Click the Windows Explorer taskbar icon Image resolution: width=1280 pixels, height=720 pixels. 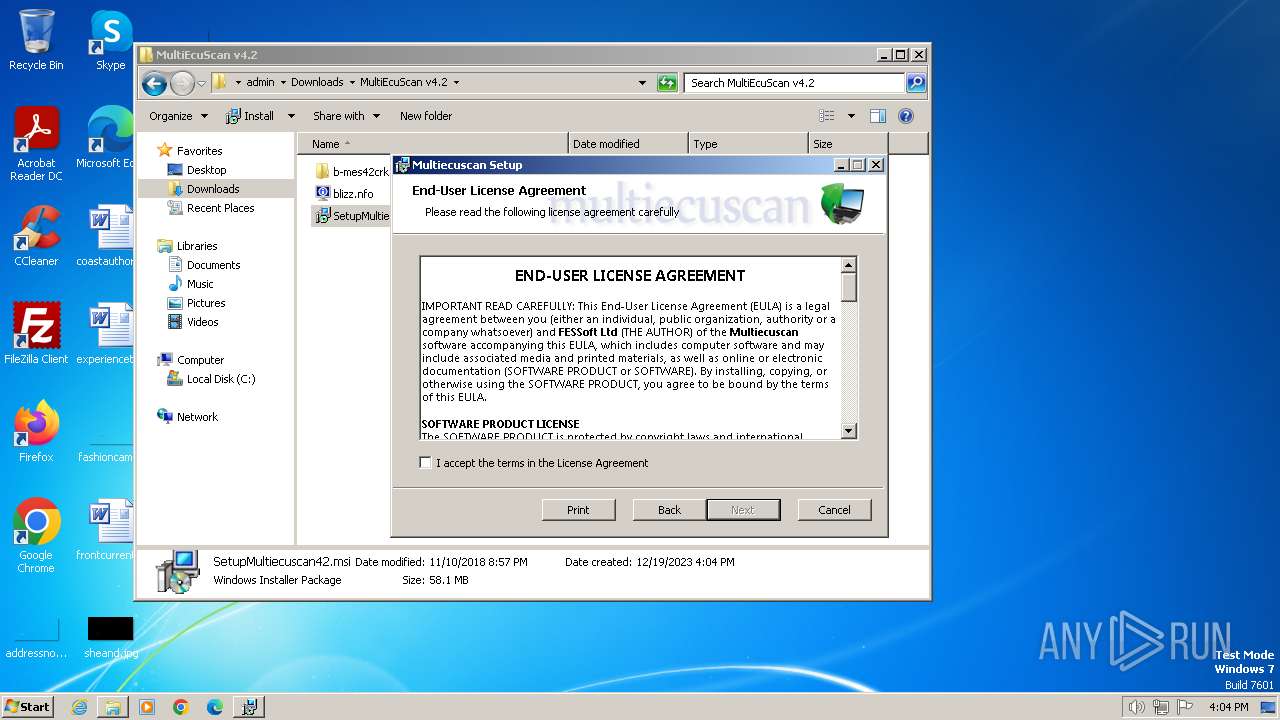[113, 707]
